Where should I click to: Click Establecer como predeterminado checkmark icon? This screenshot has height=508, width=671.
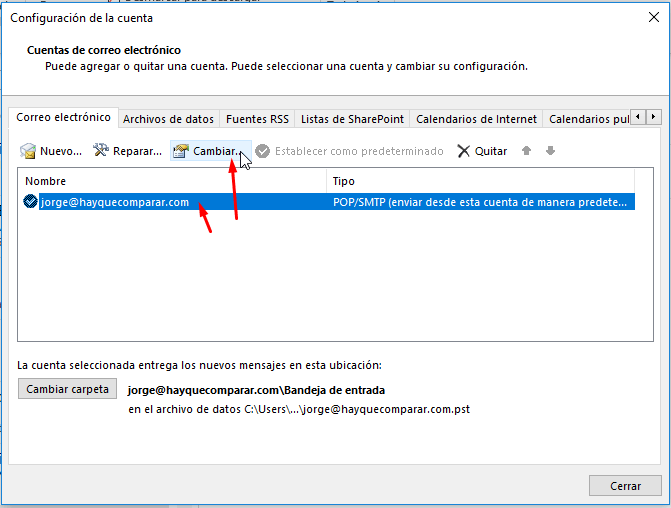tap(263, 151)
